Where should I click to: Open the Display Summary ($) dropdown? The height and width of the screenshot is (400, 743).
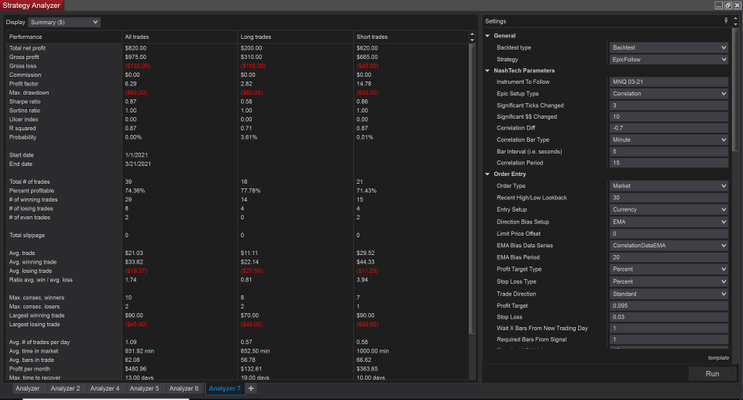(66, 21)
